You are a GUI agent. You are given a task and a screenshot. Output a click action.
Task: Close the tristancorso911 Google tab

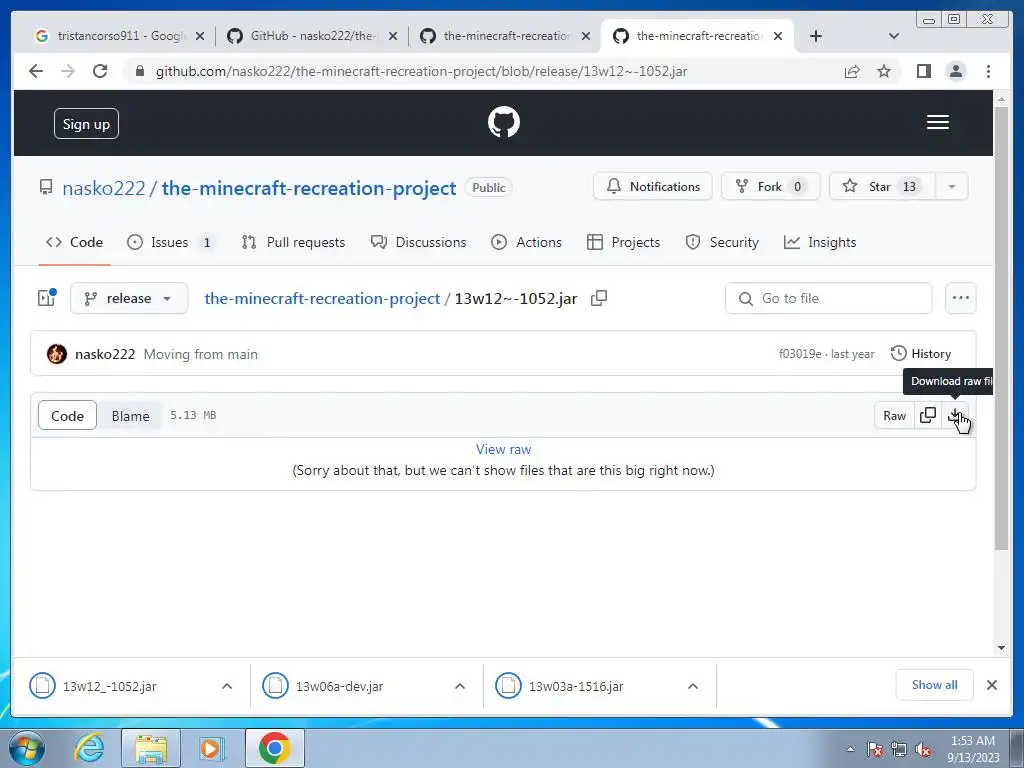[200, 36]
